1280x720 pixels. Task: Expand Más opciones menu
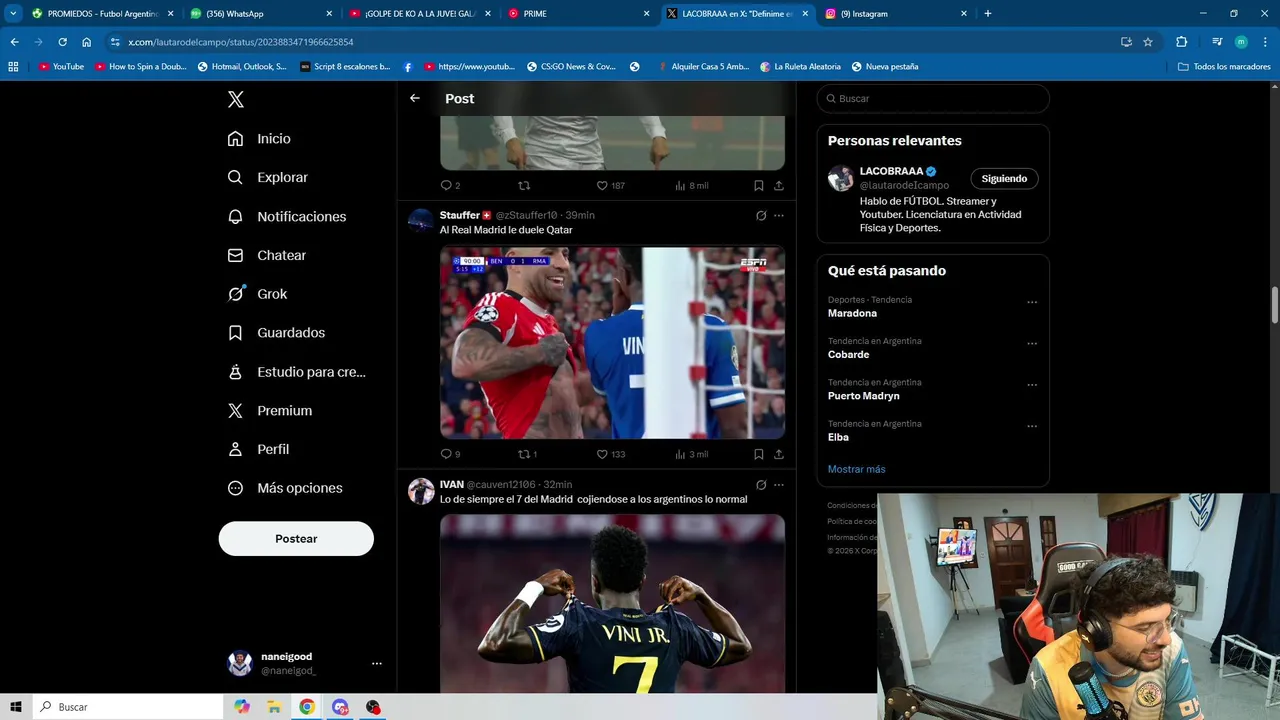pyautogui.click(x=285, y=488)
